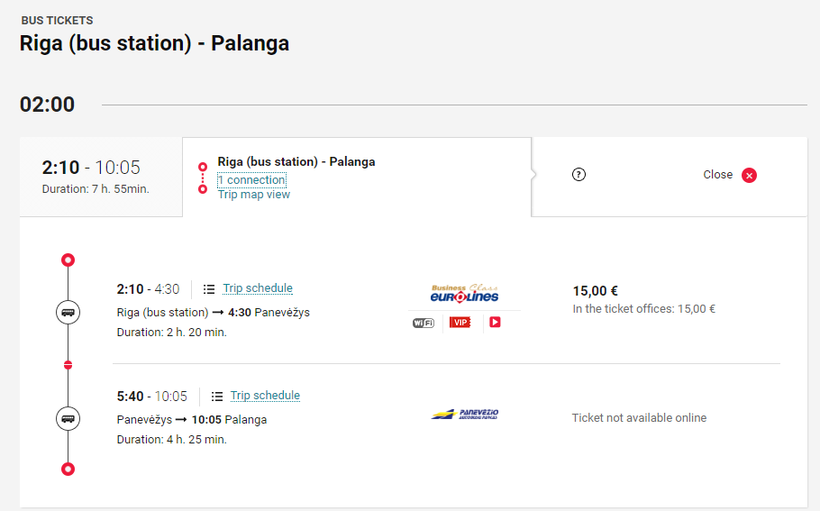Open Trip schedule for the 5:40 departure

(265, 395)
